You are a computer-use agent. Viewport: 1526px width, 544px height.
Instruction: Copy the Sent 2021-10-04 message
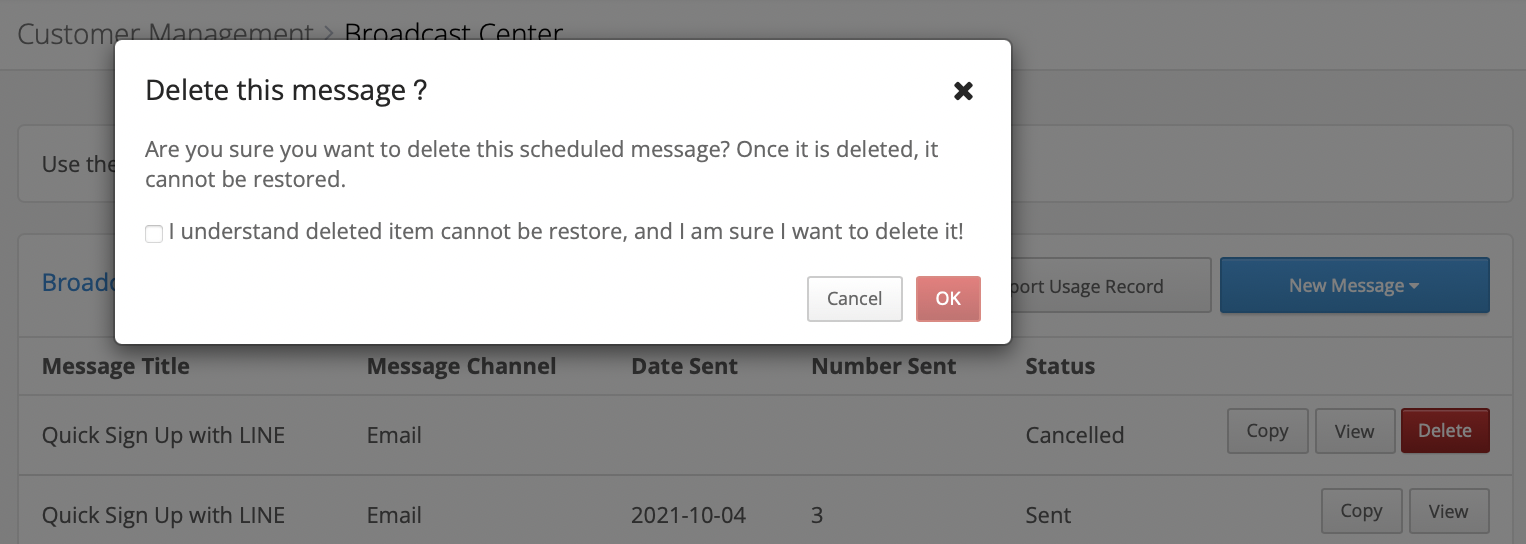tap(1361, 511)
